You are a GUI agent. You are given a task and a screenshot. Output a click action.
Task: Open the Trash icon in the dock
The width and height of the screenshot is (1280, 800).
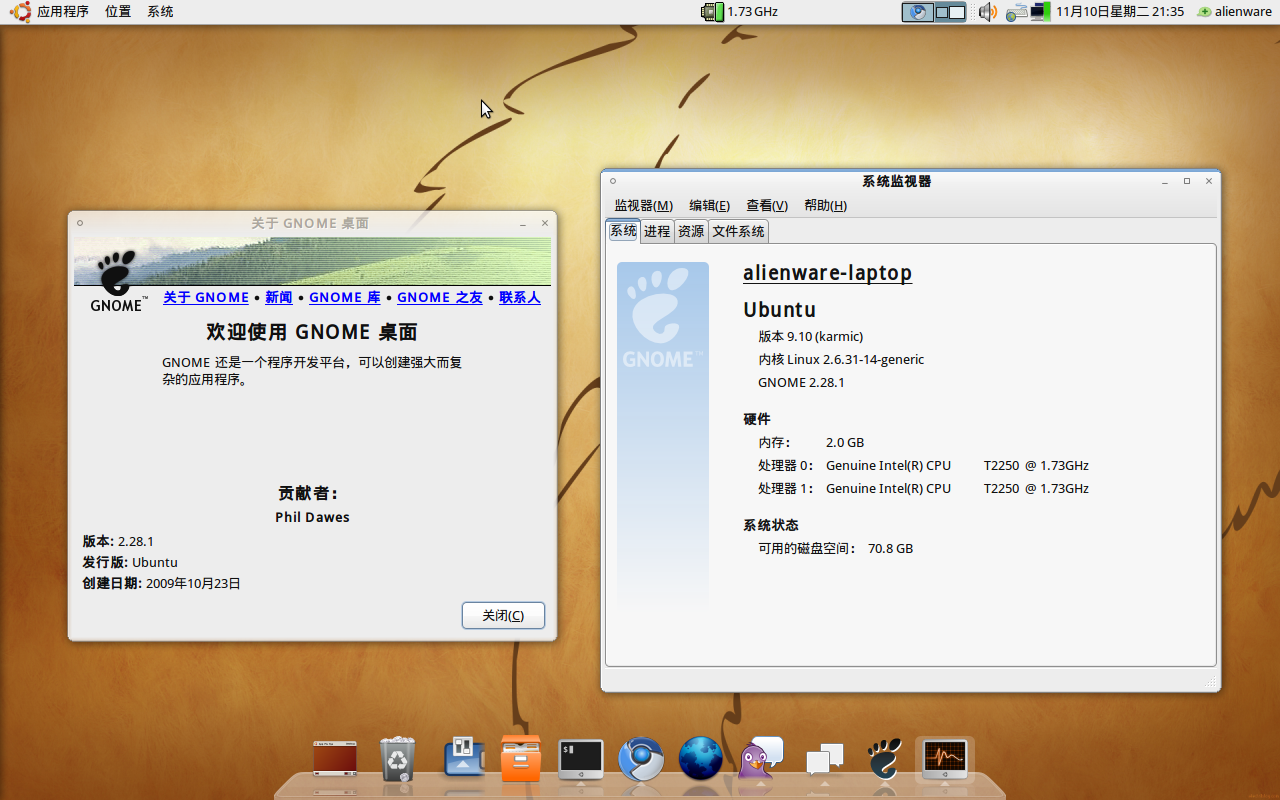coord(398,758)
